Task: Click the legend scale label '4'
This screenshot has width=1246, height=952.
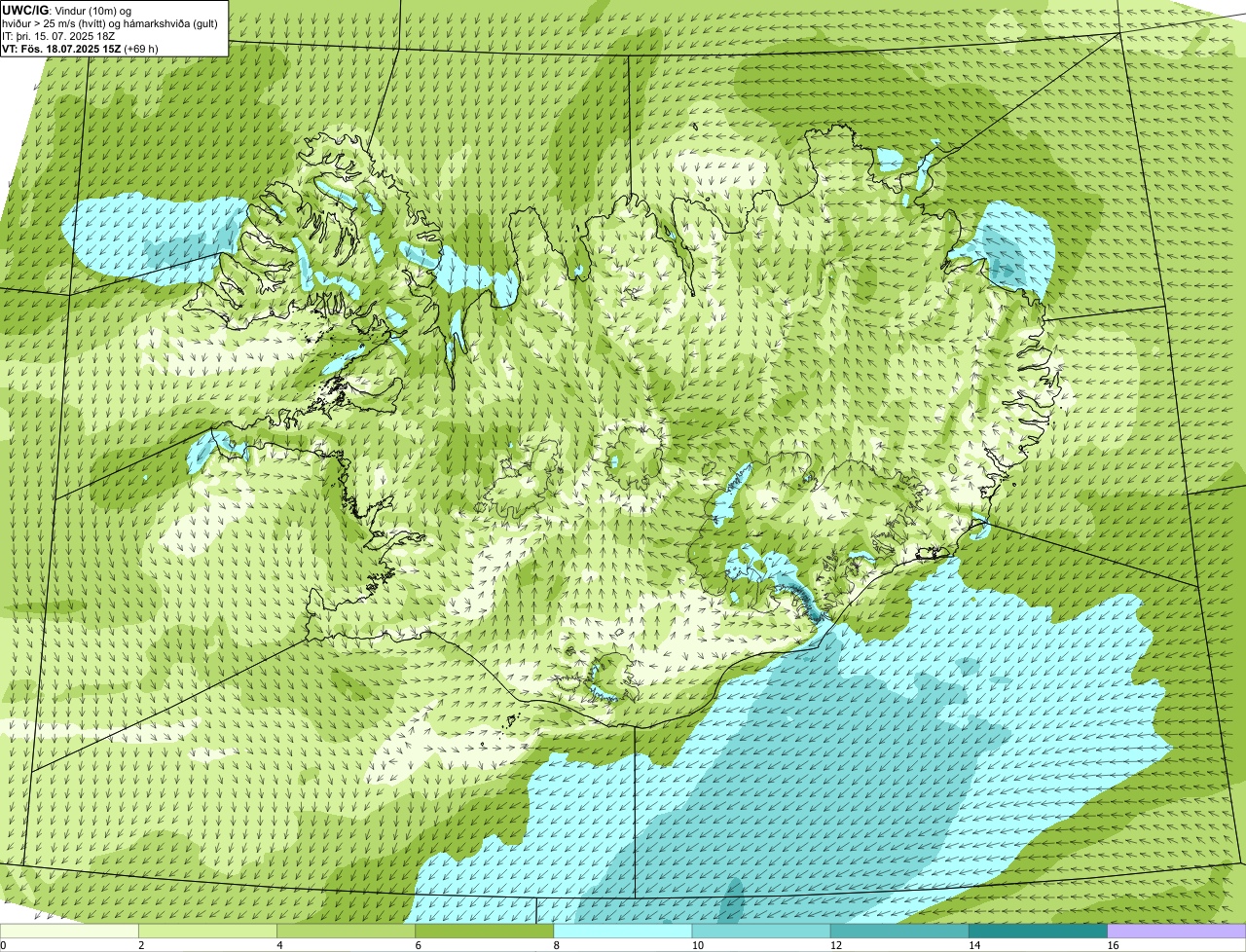Action: click(279, 945)
